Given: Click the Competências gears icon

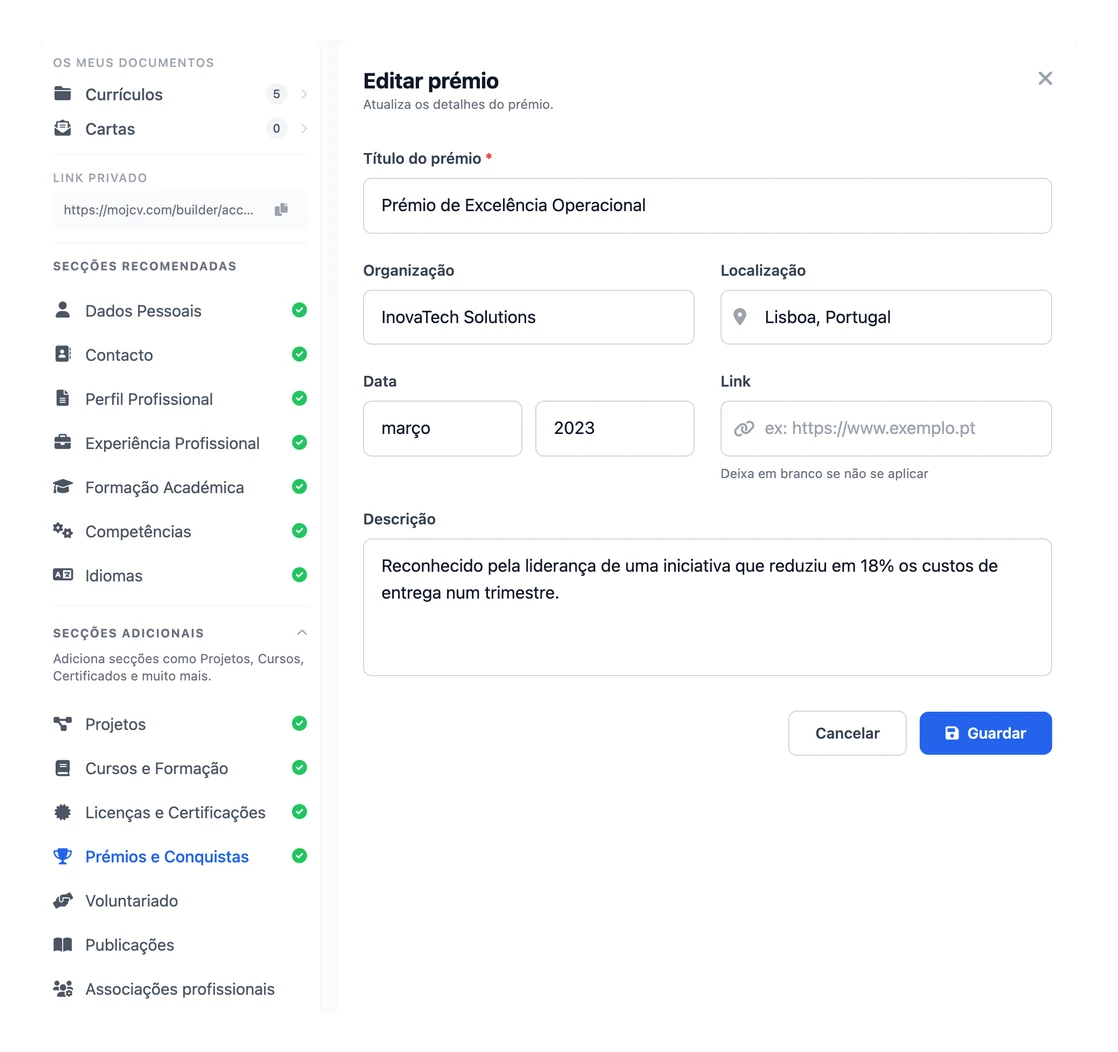Looking at the screenshot, I should (x=63, y=531).
